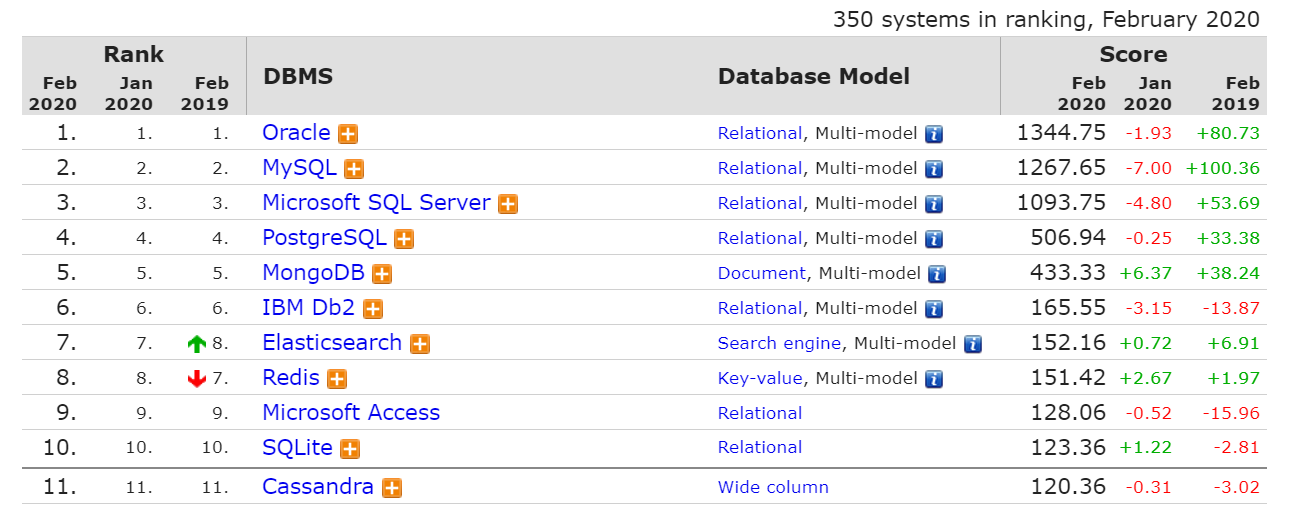
Task: Click the plus icon after PostgreSQL
Action: pos(404,239)
